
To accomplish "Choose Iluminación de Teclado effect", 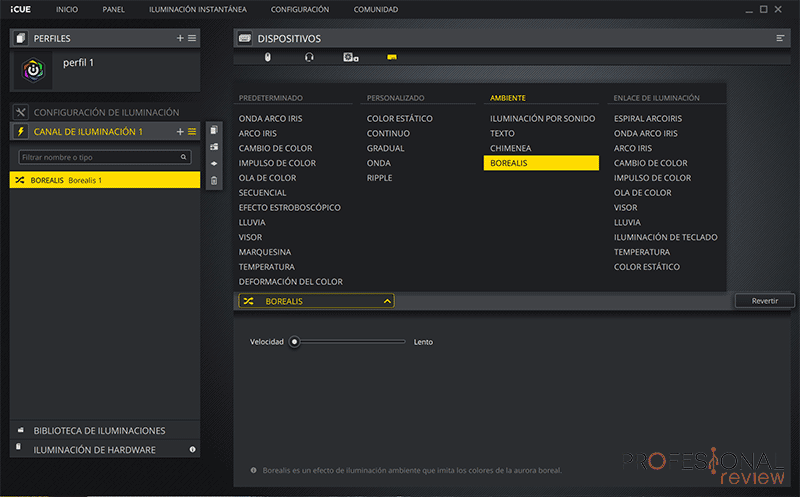I will pos(665,237).
